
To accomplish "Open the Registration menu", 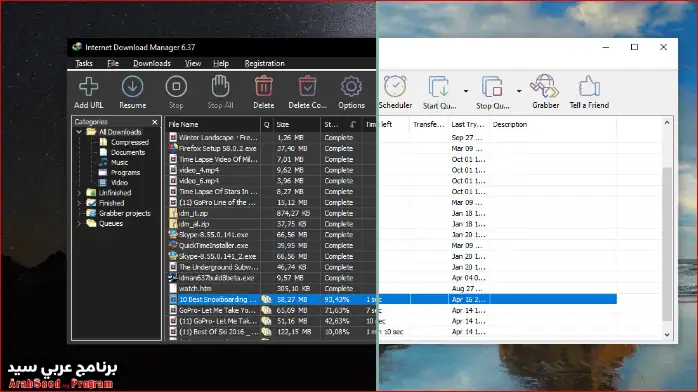I will [x=264, y=63].
